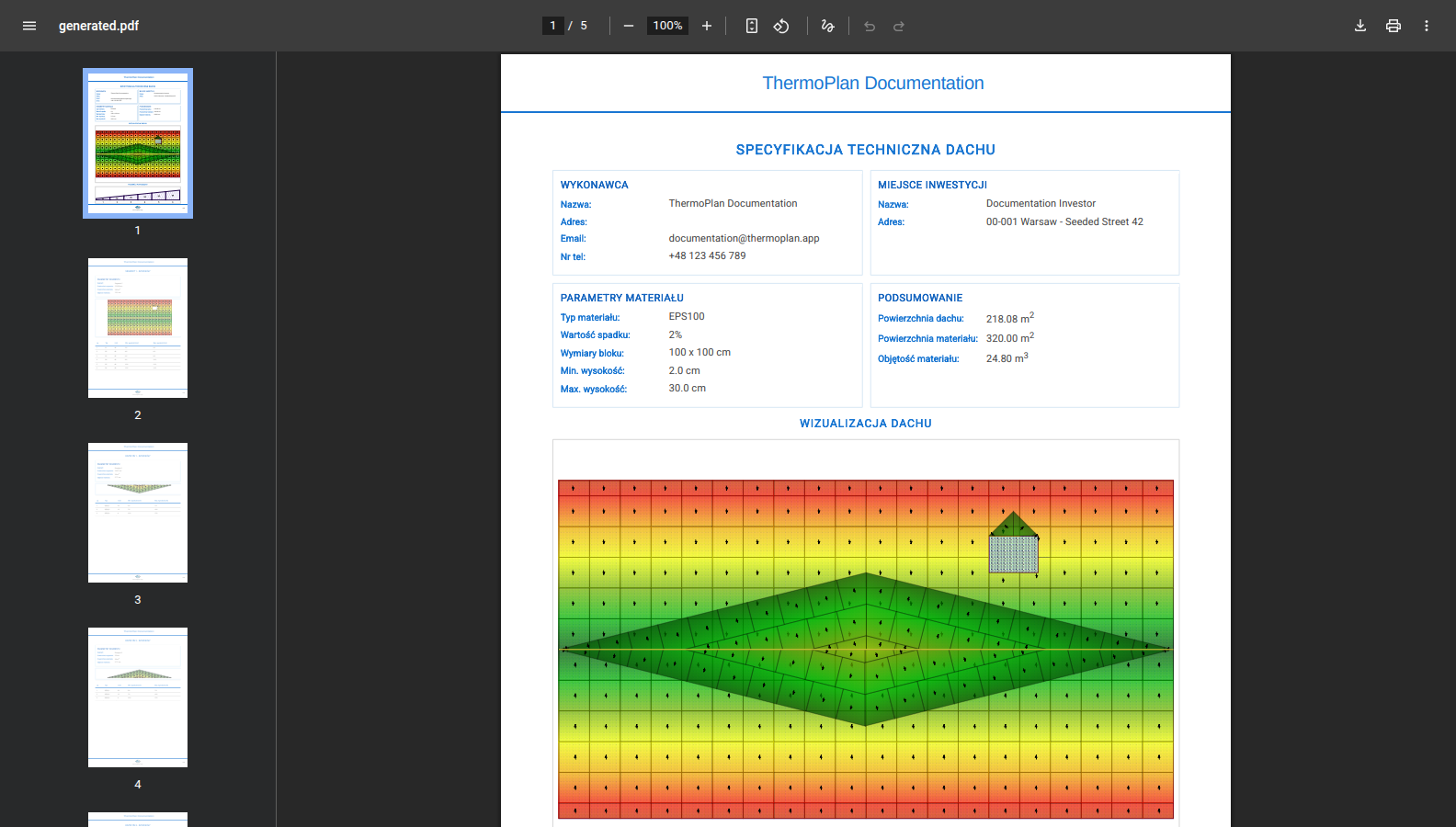Open the more actions menu
Viewport: 1456px width, 827px height.
coord(1427,26)
